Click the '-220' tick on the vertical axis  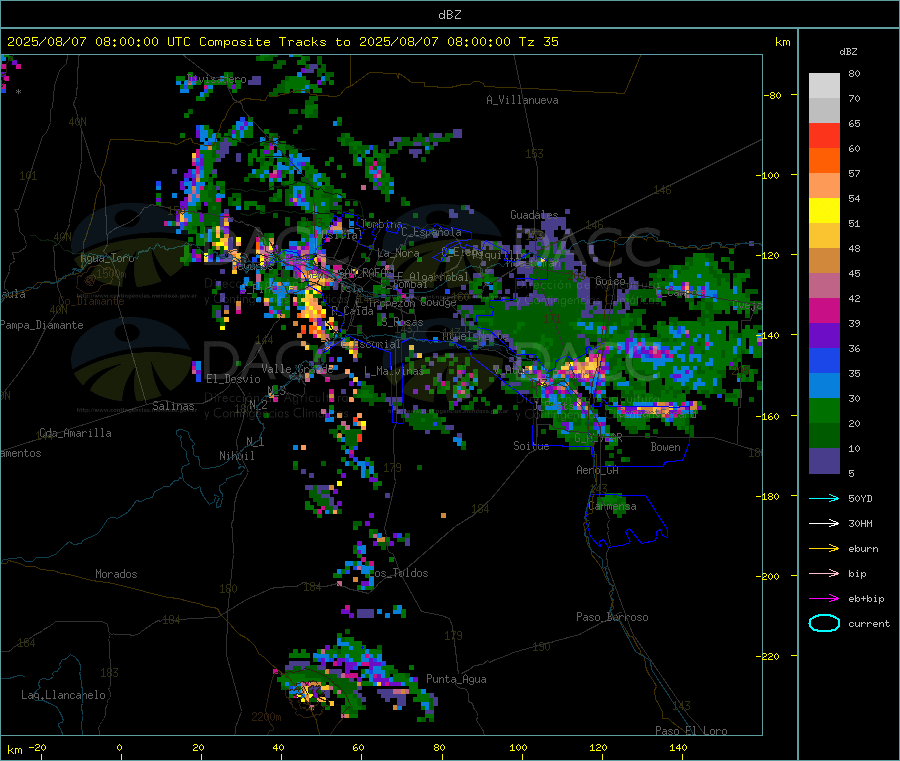(x=767, y=657)
